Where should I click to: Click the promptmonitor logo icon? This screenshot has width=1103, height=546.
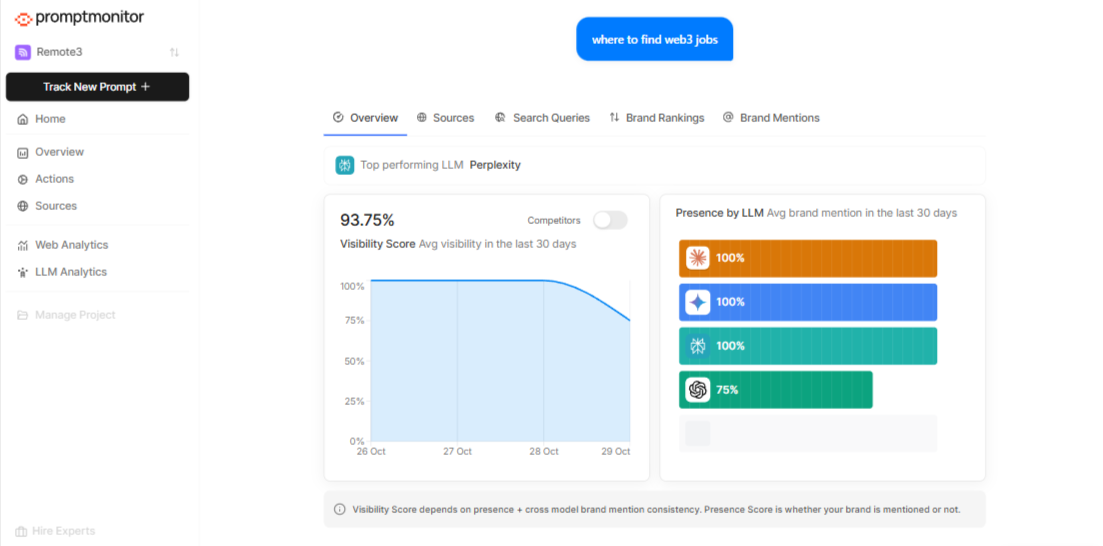(23, 18)
